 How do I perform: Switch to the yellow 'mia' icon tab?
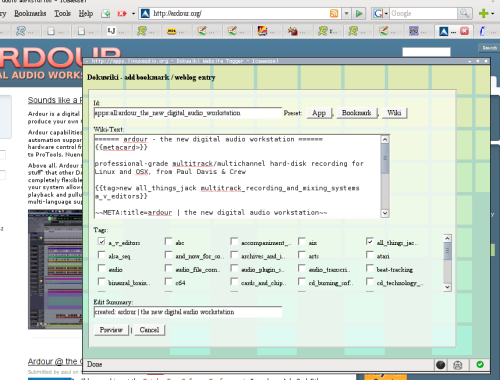[176, 31]
